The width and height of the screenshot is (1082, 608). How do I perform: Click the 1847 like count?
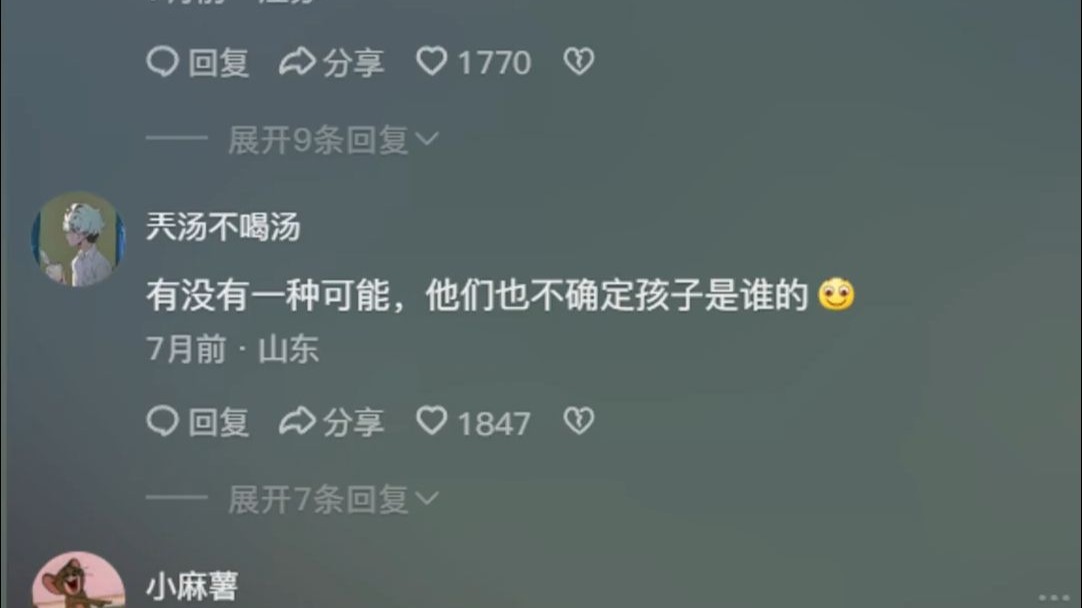tap(494, 423)
